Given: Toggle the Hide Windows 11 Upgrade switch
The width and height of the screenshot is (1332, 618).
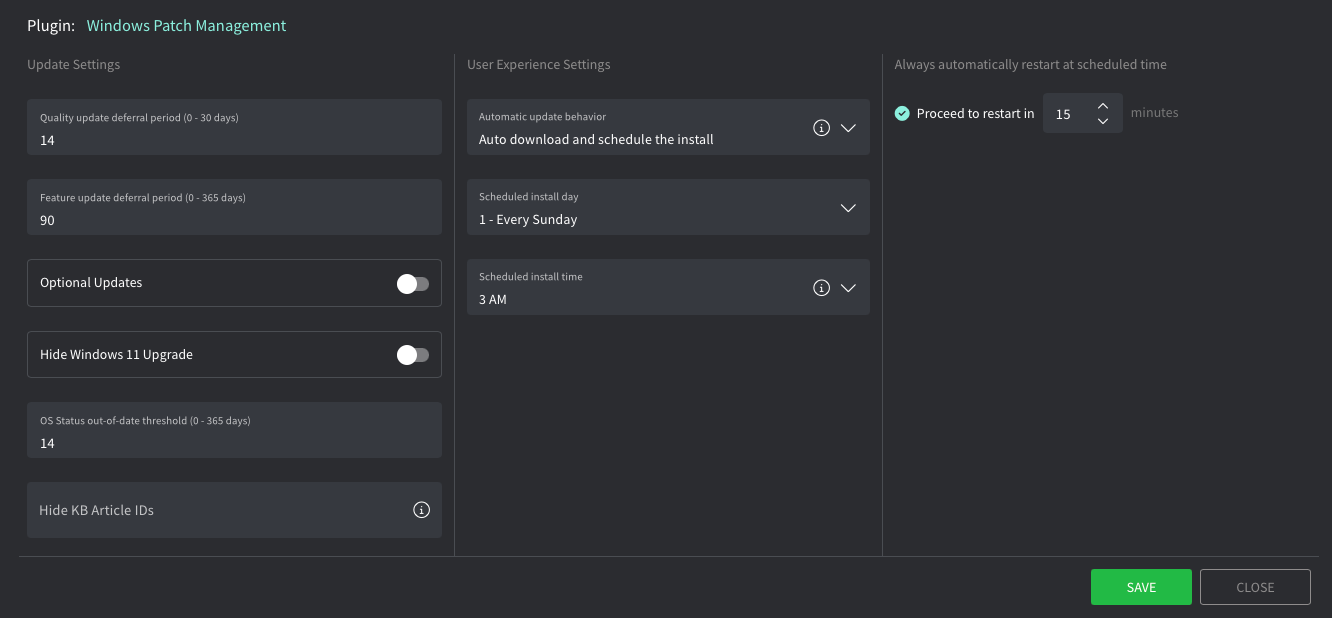Looking at the screenshot, I should 413,355.
